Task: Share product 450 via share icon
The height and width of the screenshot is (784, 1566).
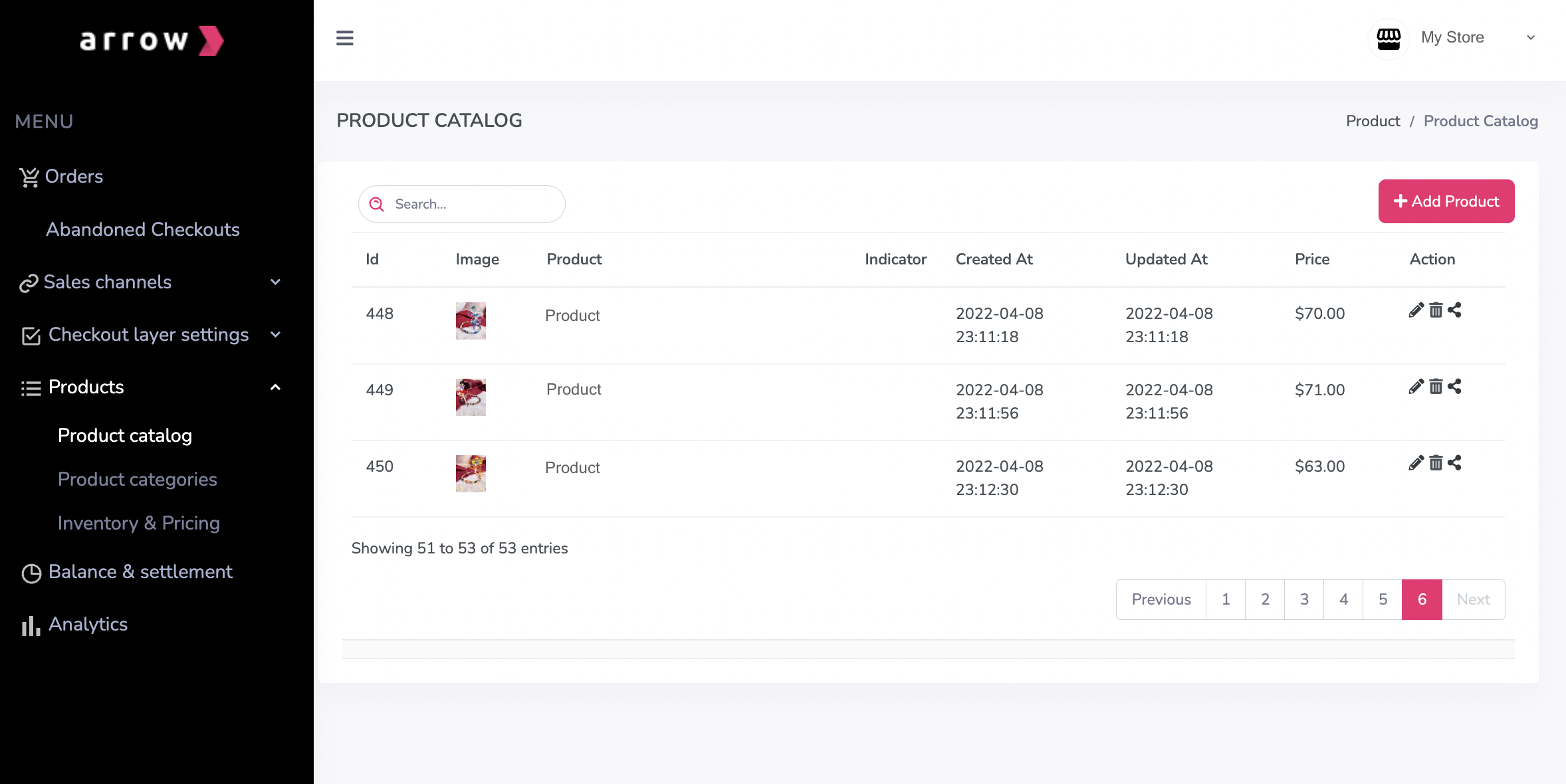Action: click(x=1454, y=463)
